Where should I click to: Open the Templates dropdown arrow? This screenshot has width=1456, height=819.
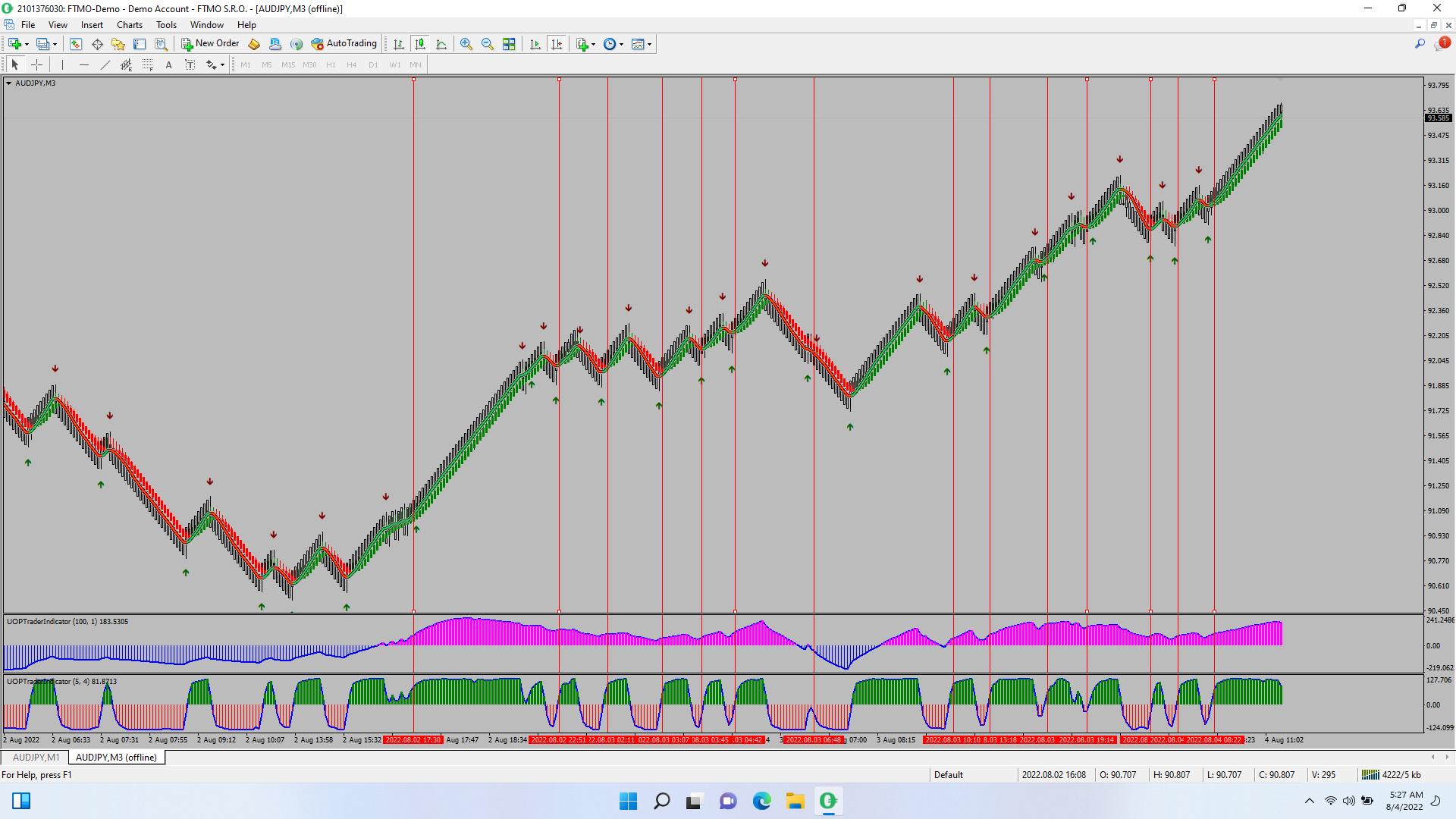tap(650, 44)
